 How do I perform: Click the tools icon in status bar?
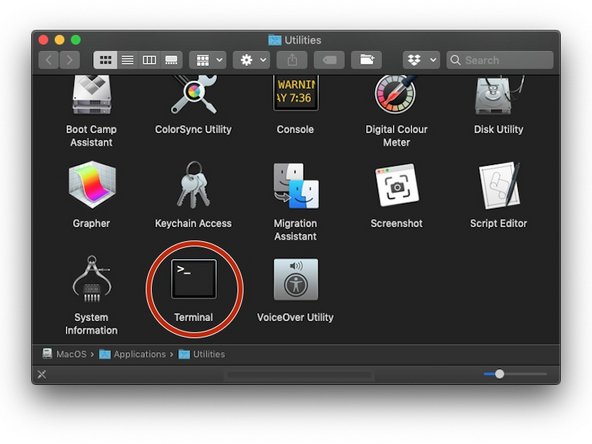tap(42, 375)
